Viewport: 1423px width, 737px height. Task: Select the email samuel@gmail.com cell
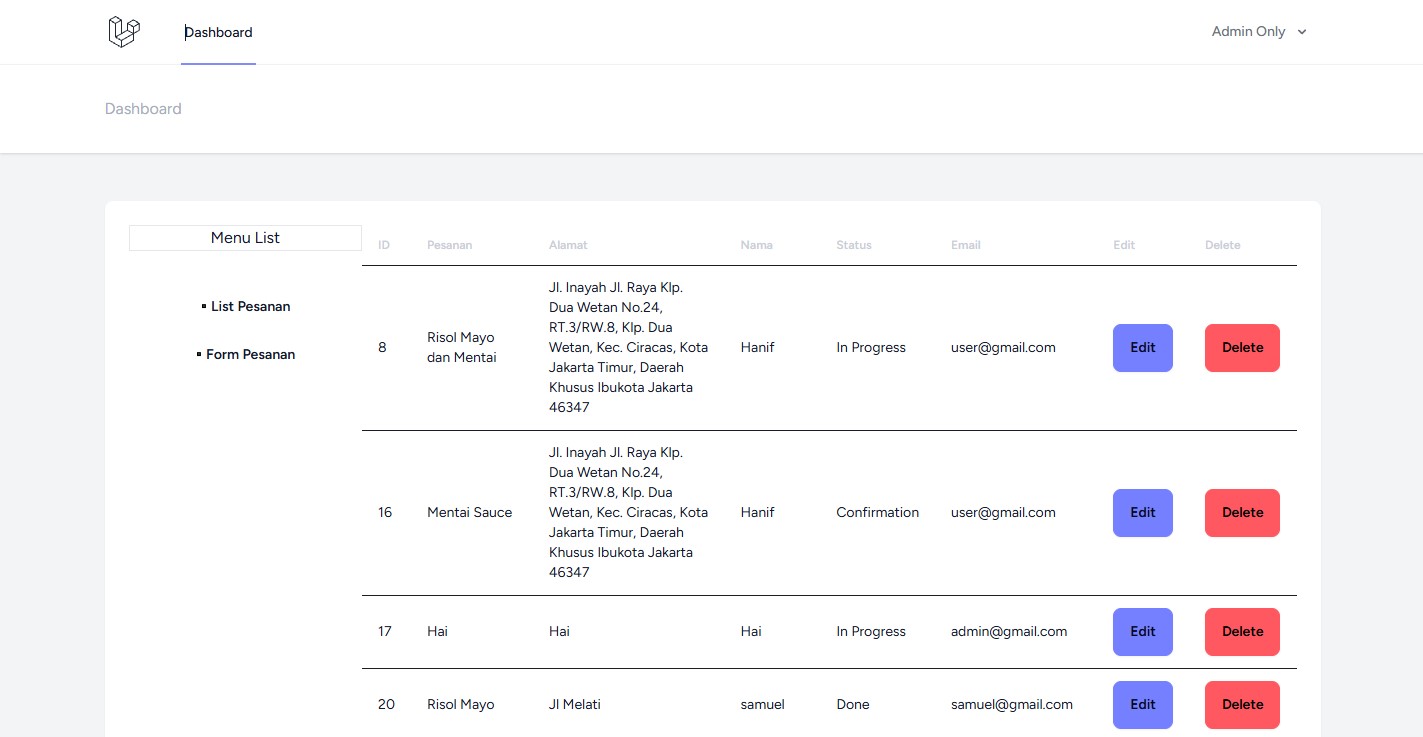tap(1011, 705)
